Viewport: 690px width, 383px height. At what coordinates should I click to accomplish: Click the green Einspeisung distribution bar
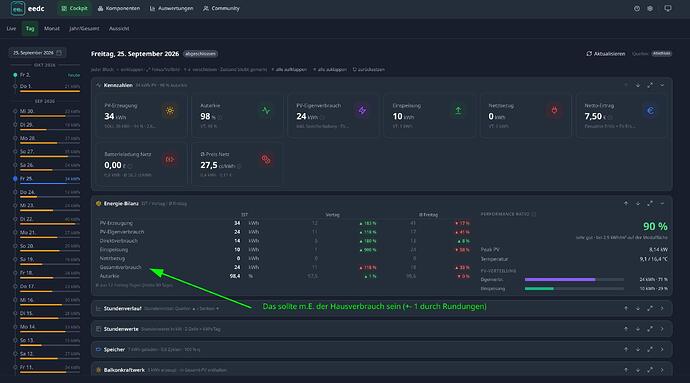[539, 289]
